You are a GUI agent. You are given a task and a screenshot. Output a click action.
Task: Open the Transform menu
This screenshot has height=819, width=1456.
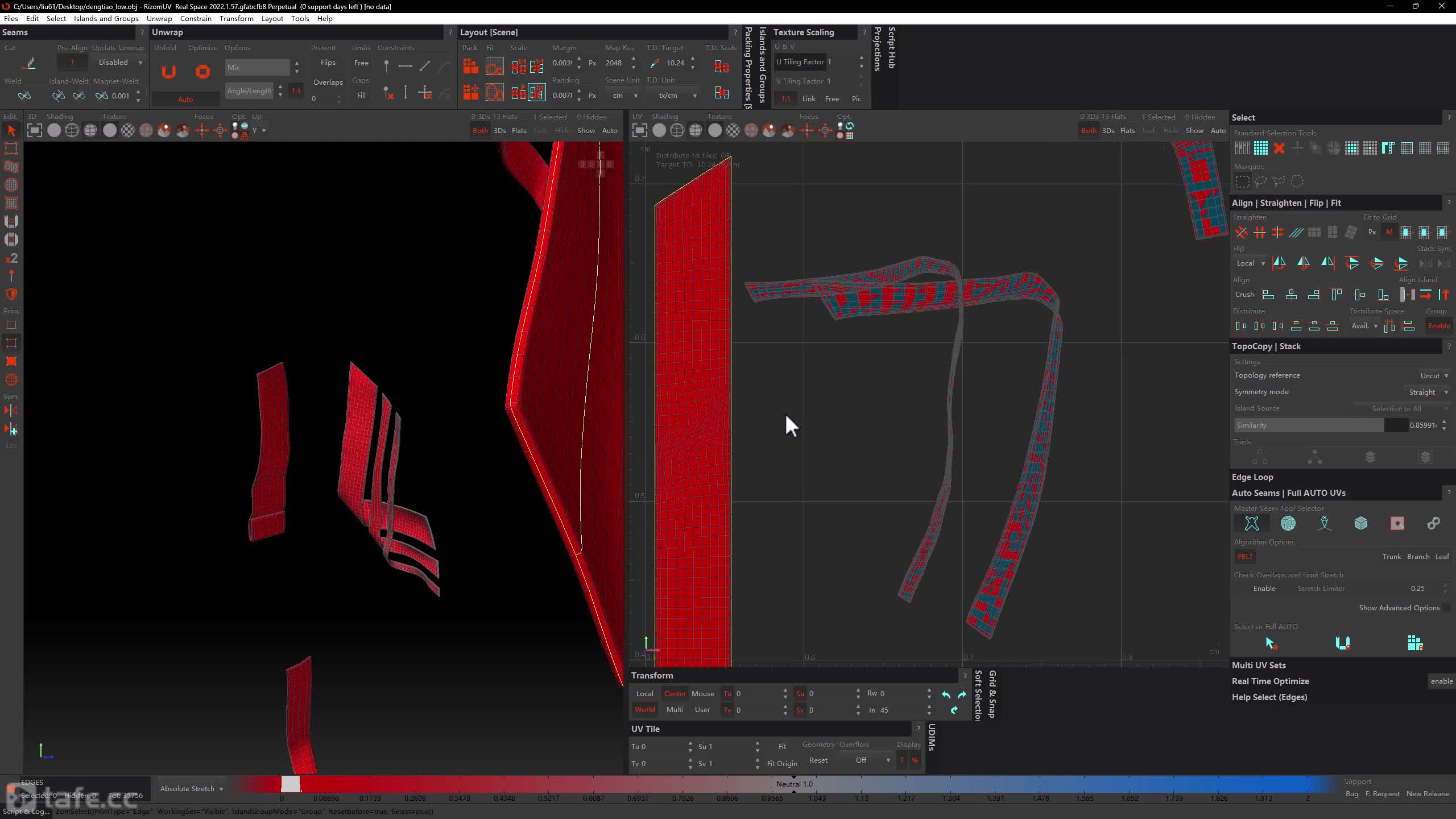pos(237,19)
